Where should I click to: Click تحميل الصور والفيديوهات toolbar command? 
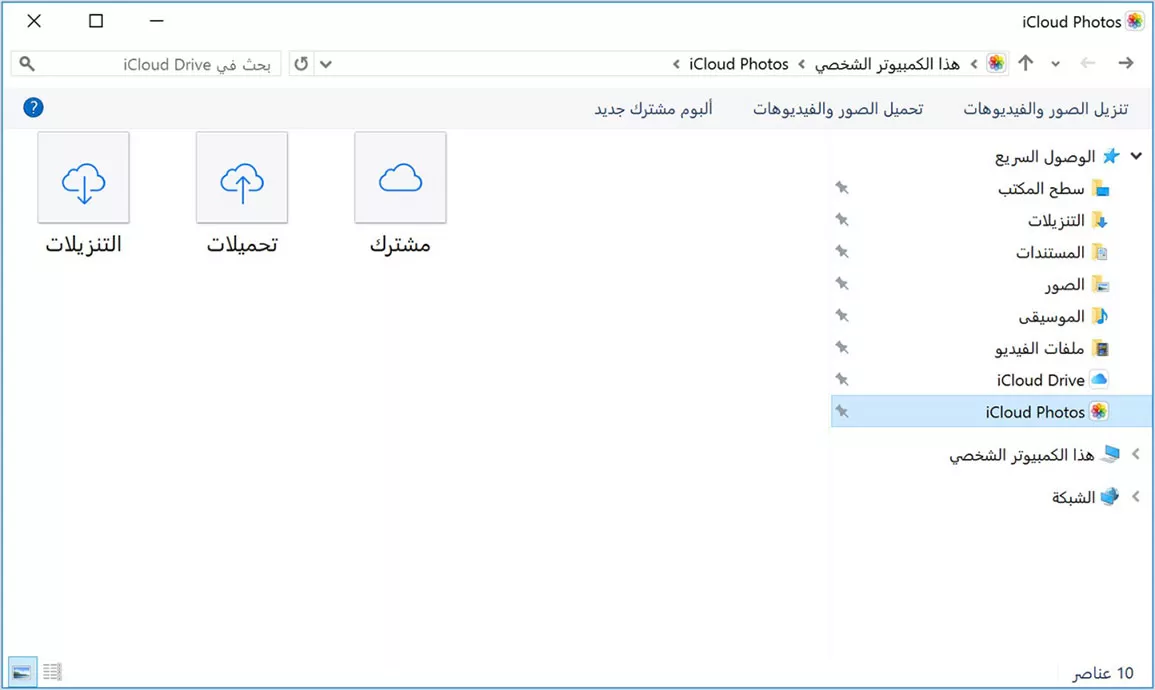click(x=838, y=109)
